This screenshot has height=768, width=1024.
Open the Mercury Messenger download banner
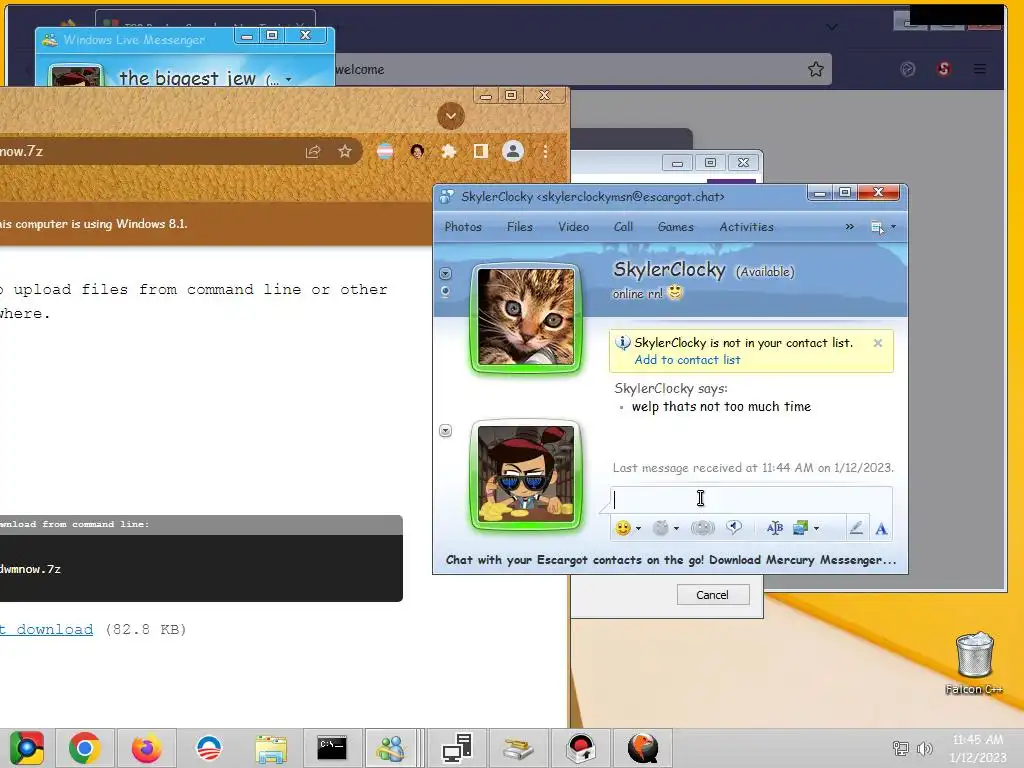[x=671, y=560]
